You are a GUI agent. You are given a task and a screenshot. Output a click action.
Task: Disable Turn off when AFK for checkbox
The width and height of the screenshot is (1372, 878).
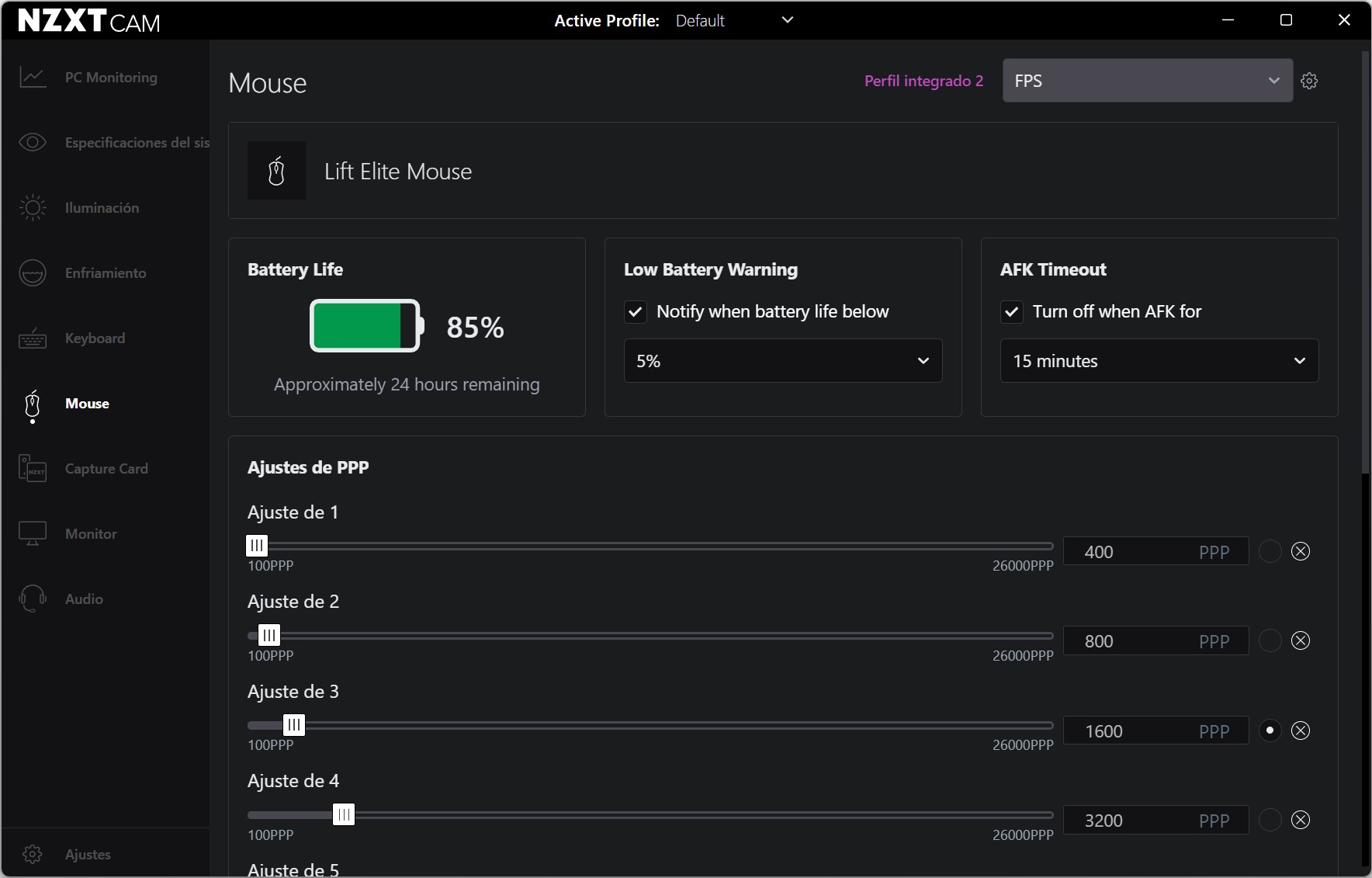tap(1011, 312)
